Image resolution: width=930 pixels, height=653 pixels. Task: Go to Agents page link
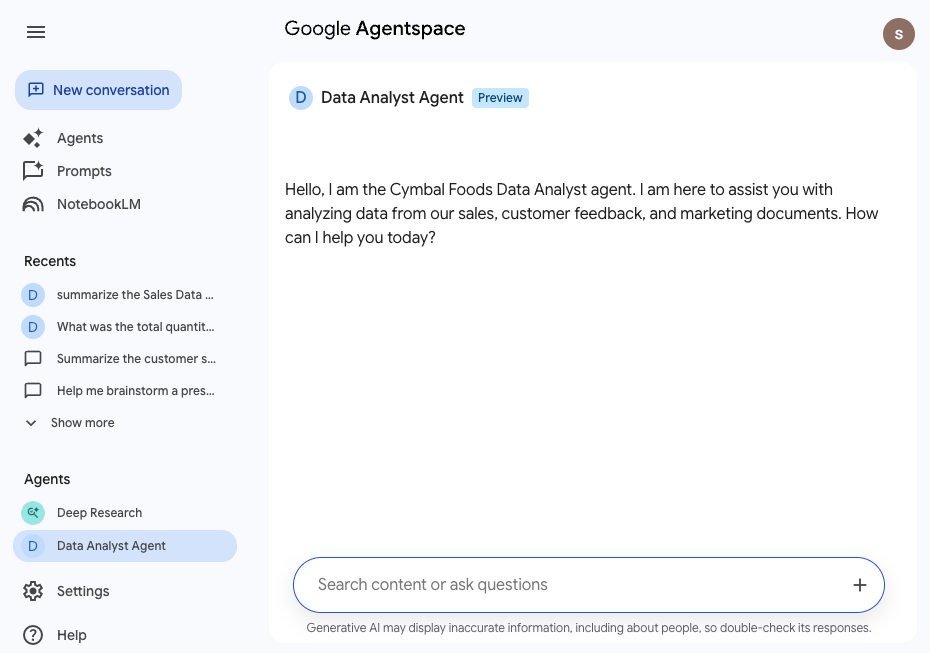[79, 138]
